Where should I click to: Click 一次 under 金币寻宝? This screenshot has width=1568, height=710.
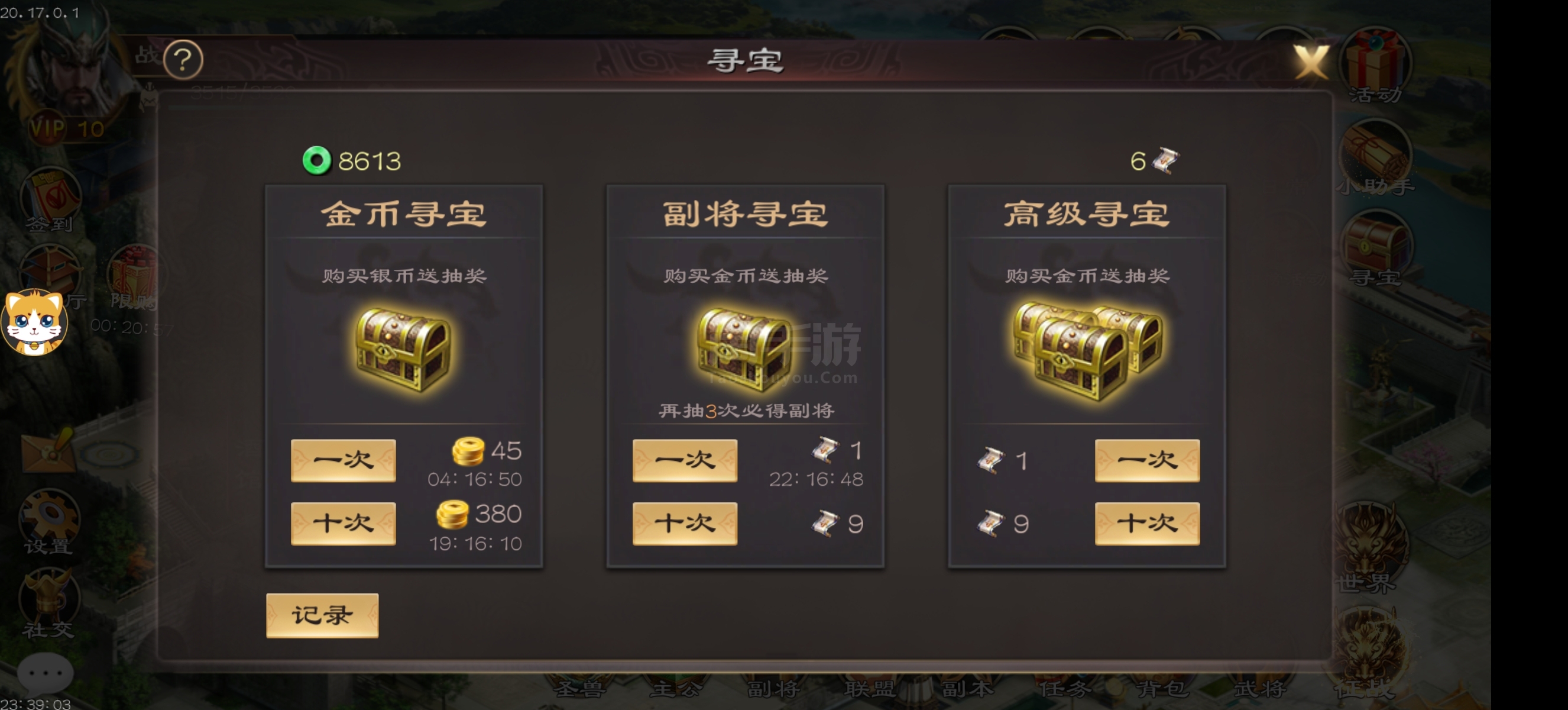point(344,460)
